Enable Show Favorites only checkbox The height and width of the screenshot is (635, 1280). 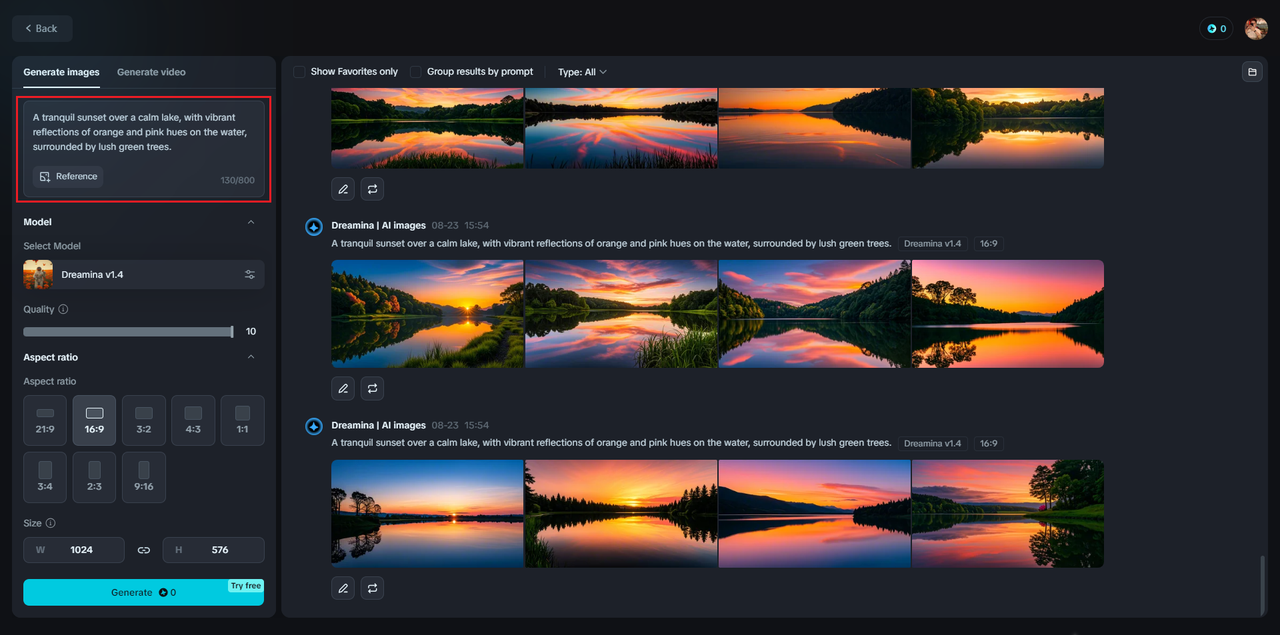coord(299,72)
